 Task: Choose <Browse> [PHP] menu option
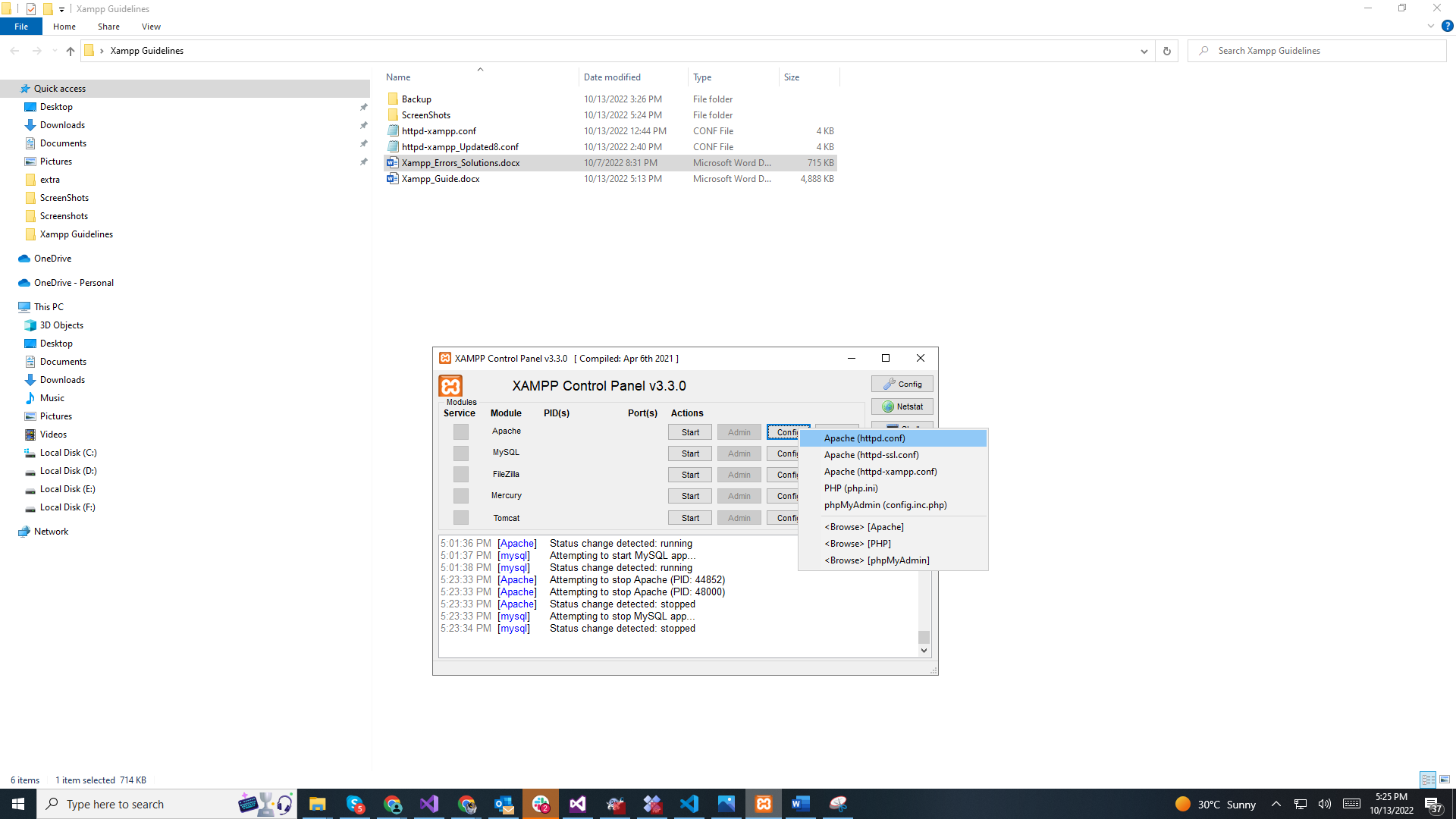893,544
